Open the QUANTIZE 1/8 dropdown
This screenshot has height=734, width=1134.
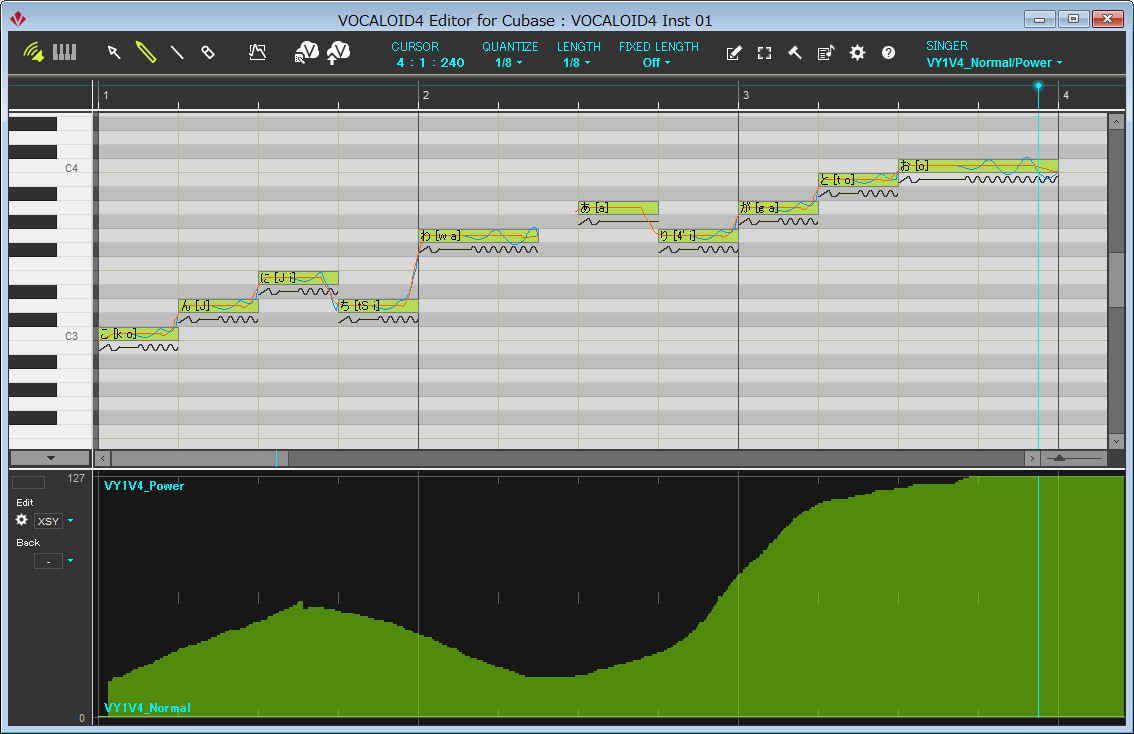click(x=509, y=63)
